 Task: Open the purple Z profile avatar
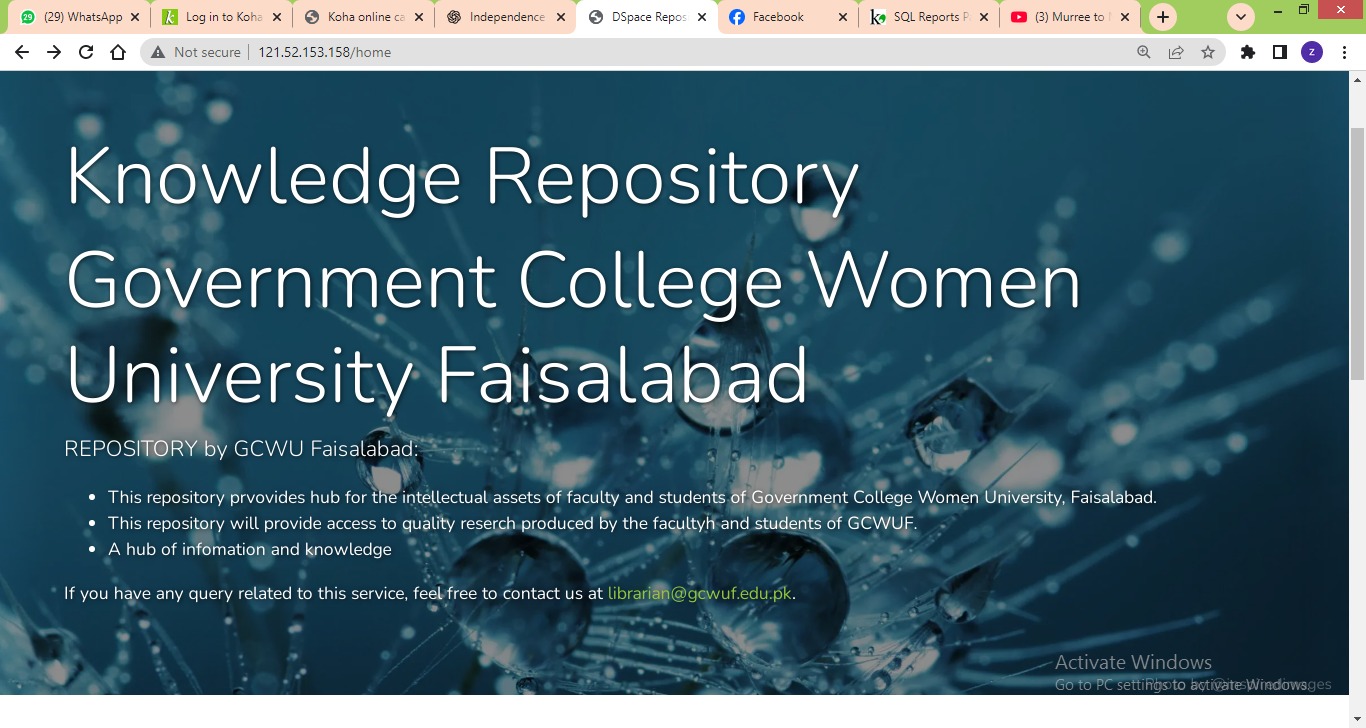point(1312,52)
